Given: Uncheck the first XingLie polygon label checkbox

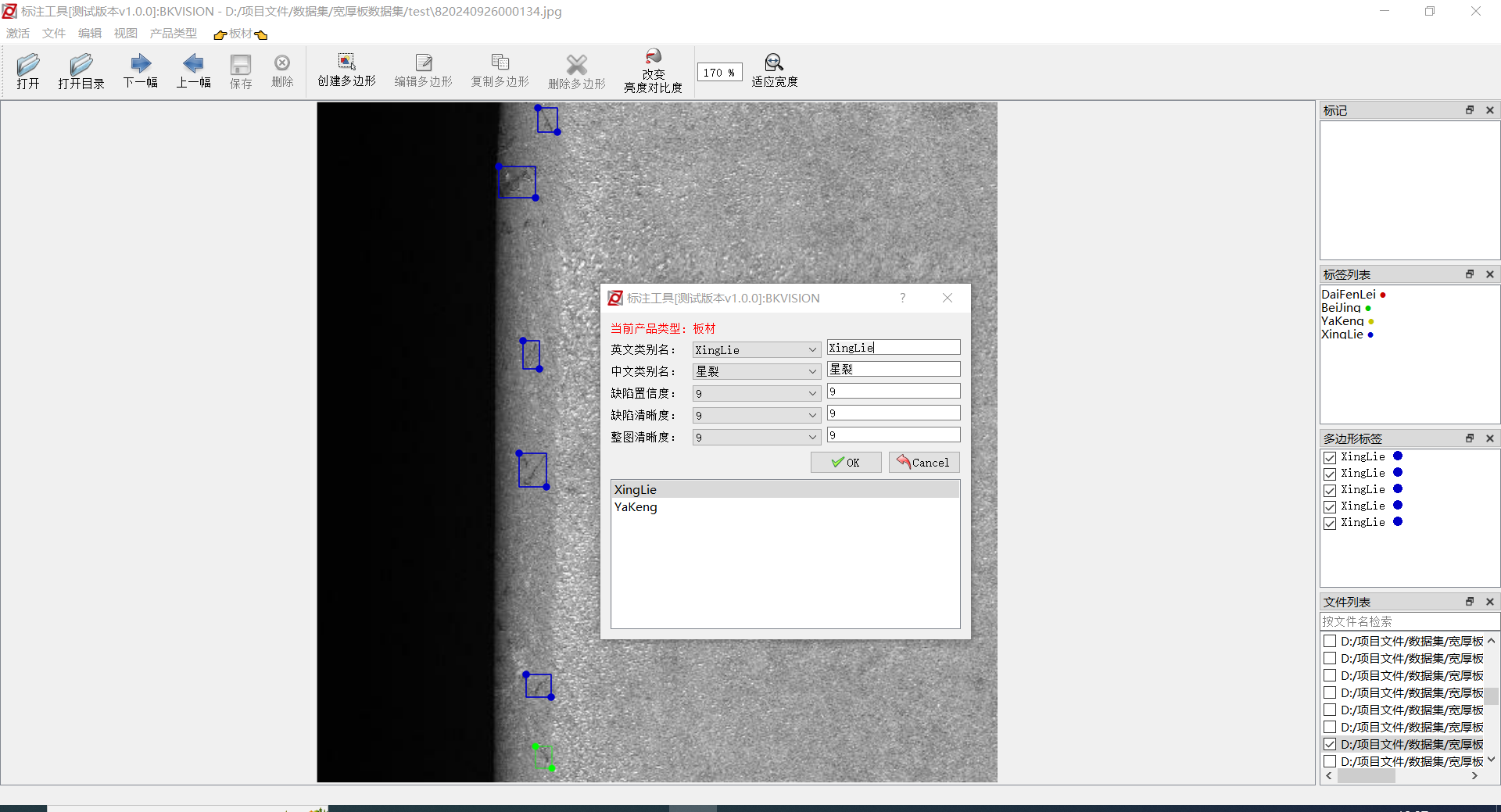Looking at the screenshot, I should tap(1330, 457).
